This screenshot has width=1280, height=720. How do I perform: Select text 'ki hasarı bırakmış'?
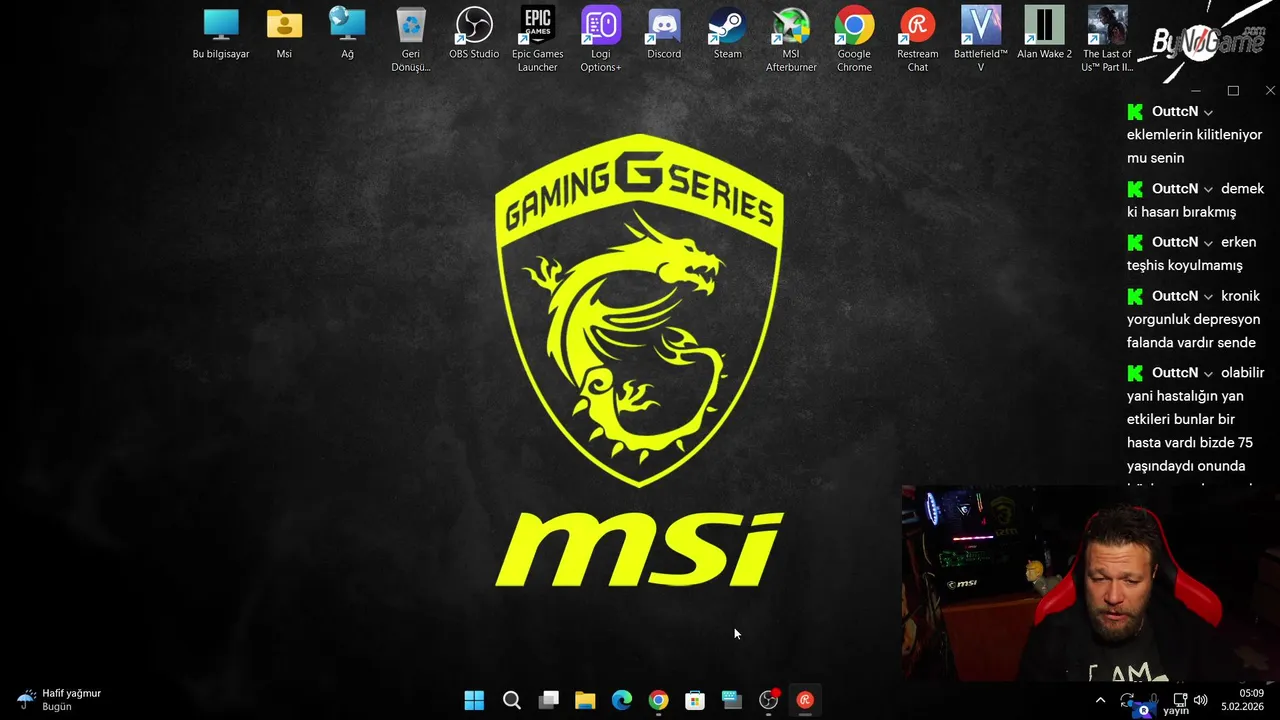click(1181, 212)
